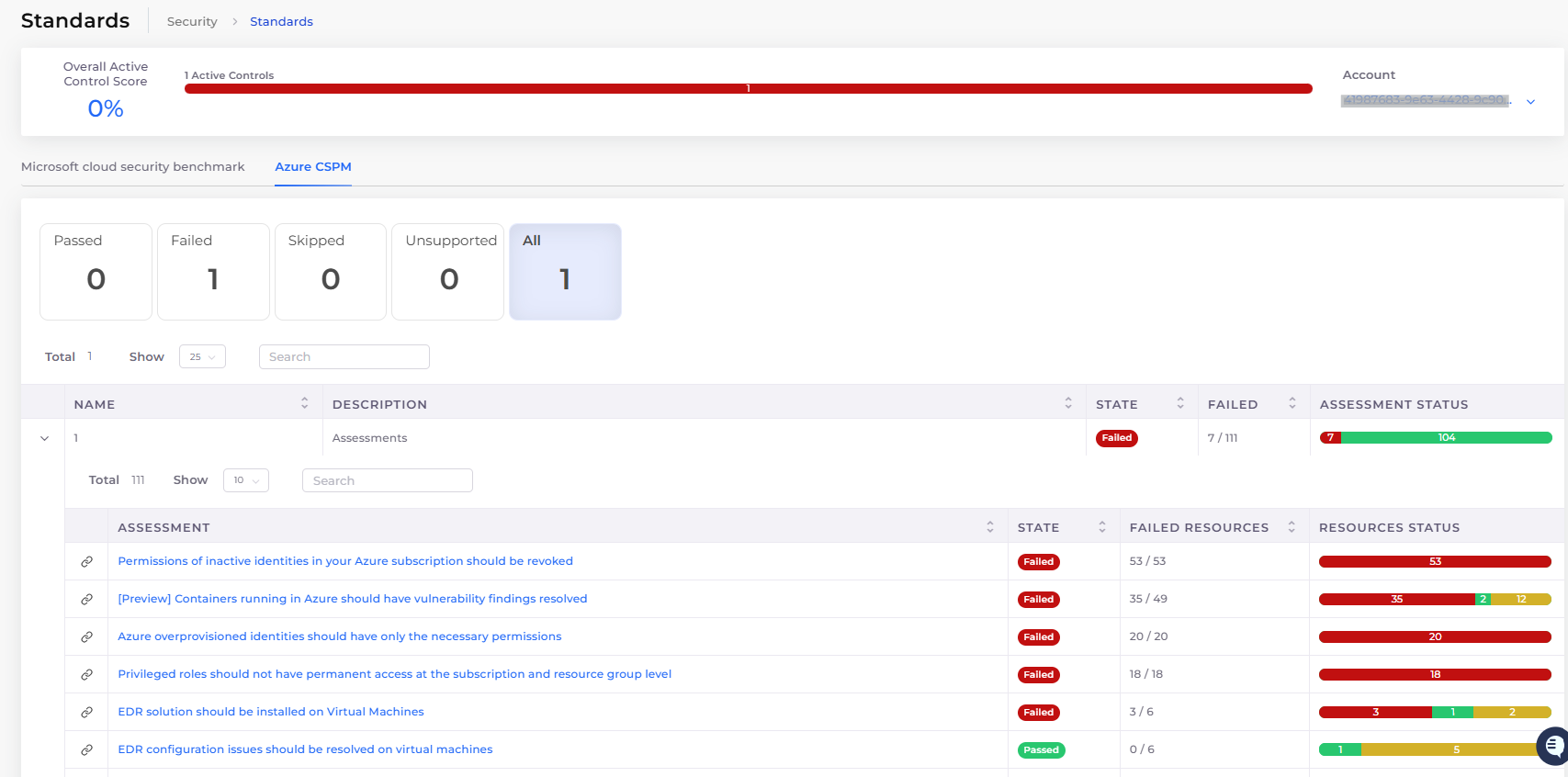Click link icon beside Permissions of inactive identities
The image size is (1568, 777).
pos(86,561)
